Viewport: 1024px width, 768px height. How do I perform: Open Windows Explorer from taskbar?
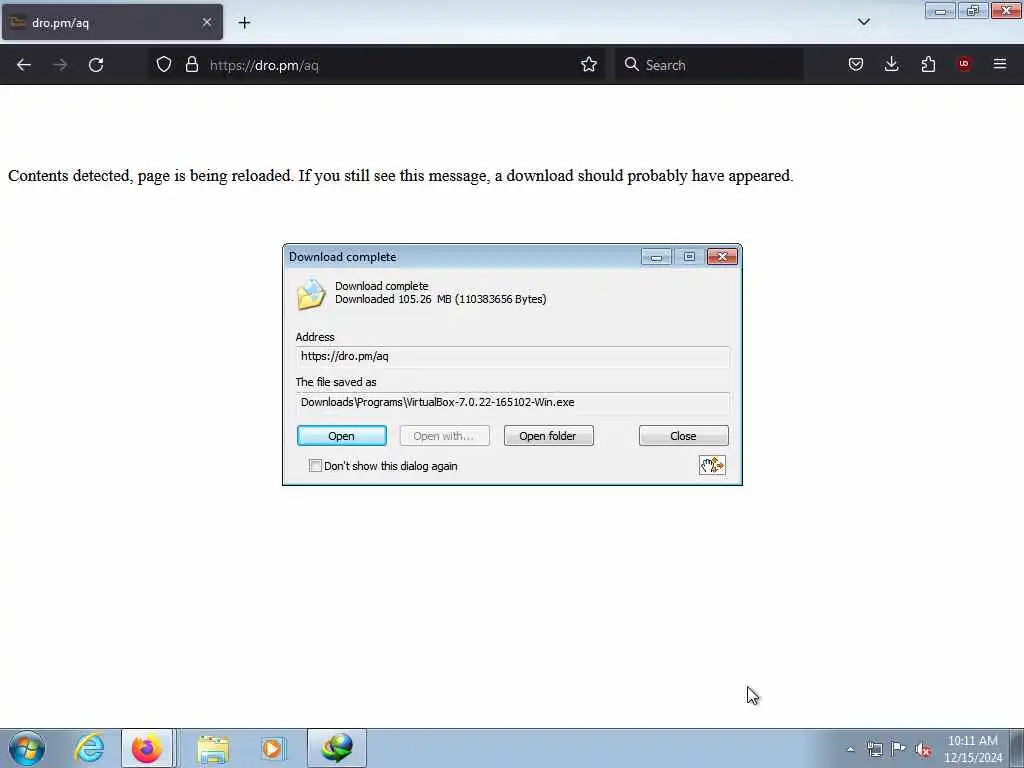click(213, 748)
